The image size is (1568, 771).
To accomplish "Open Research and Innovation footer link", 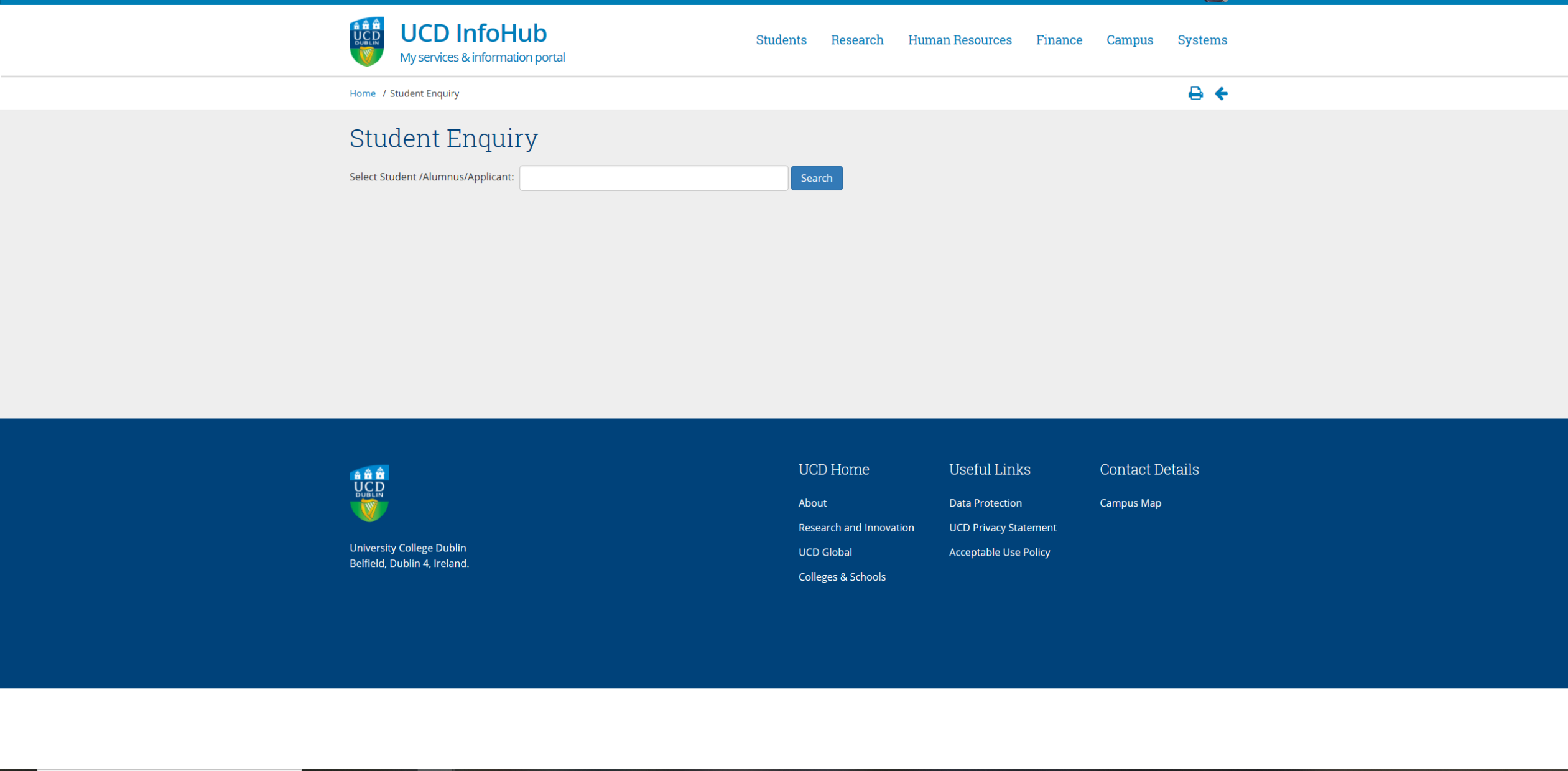I will pyautogui.click(x=856, y=528).
